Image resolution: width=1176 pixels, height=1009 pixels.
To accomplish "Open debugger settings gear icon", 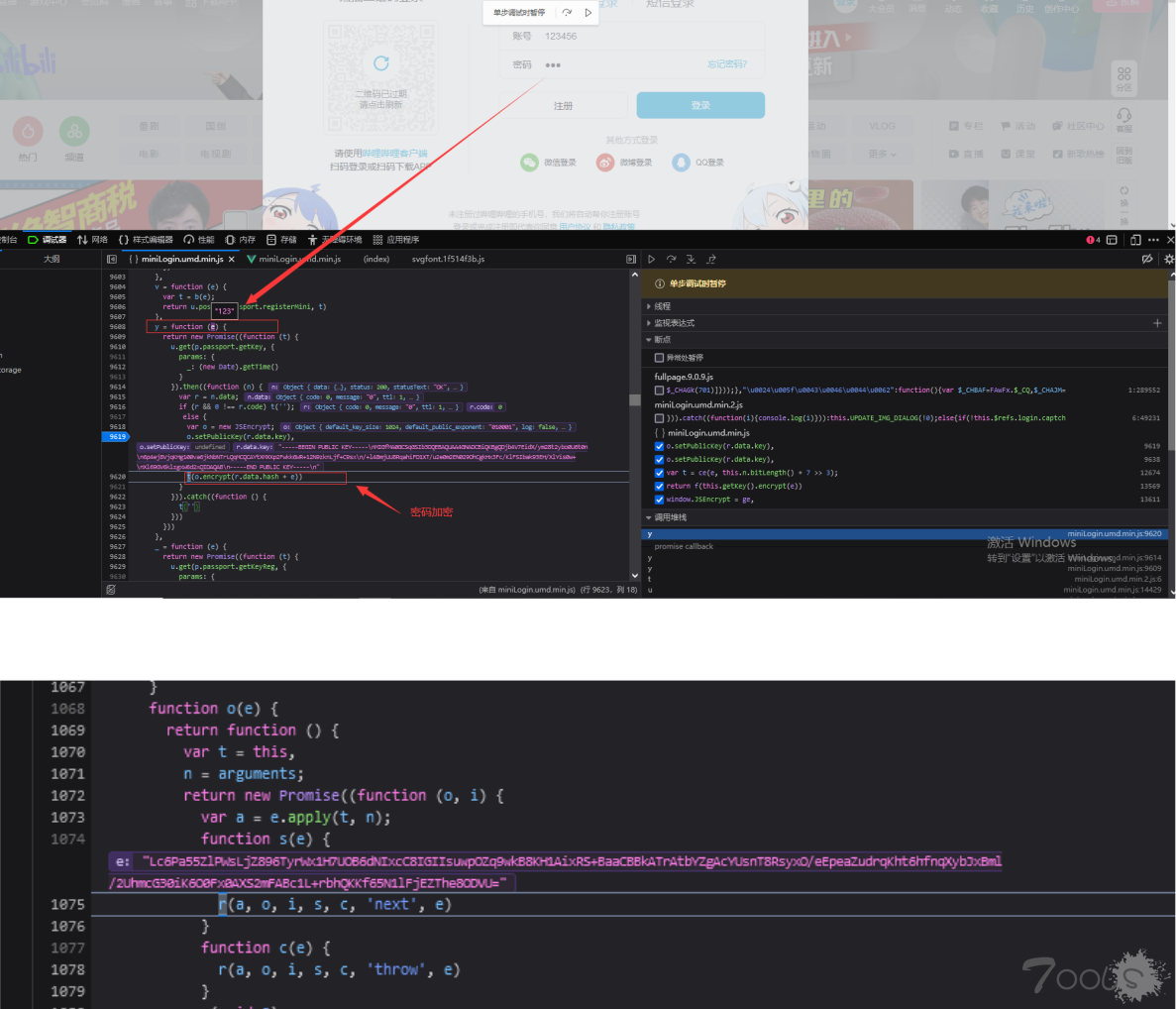I will coord(1168,259).
